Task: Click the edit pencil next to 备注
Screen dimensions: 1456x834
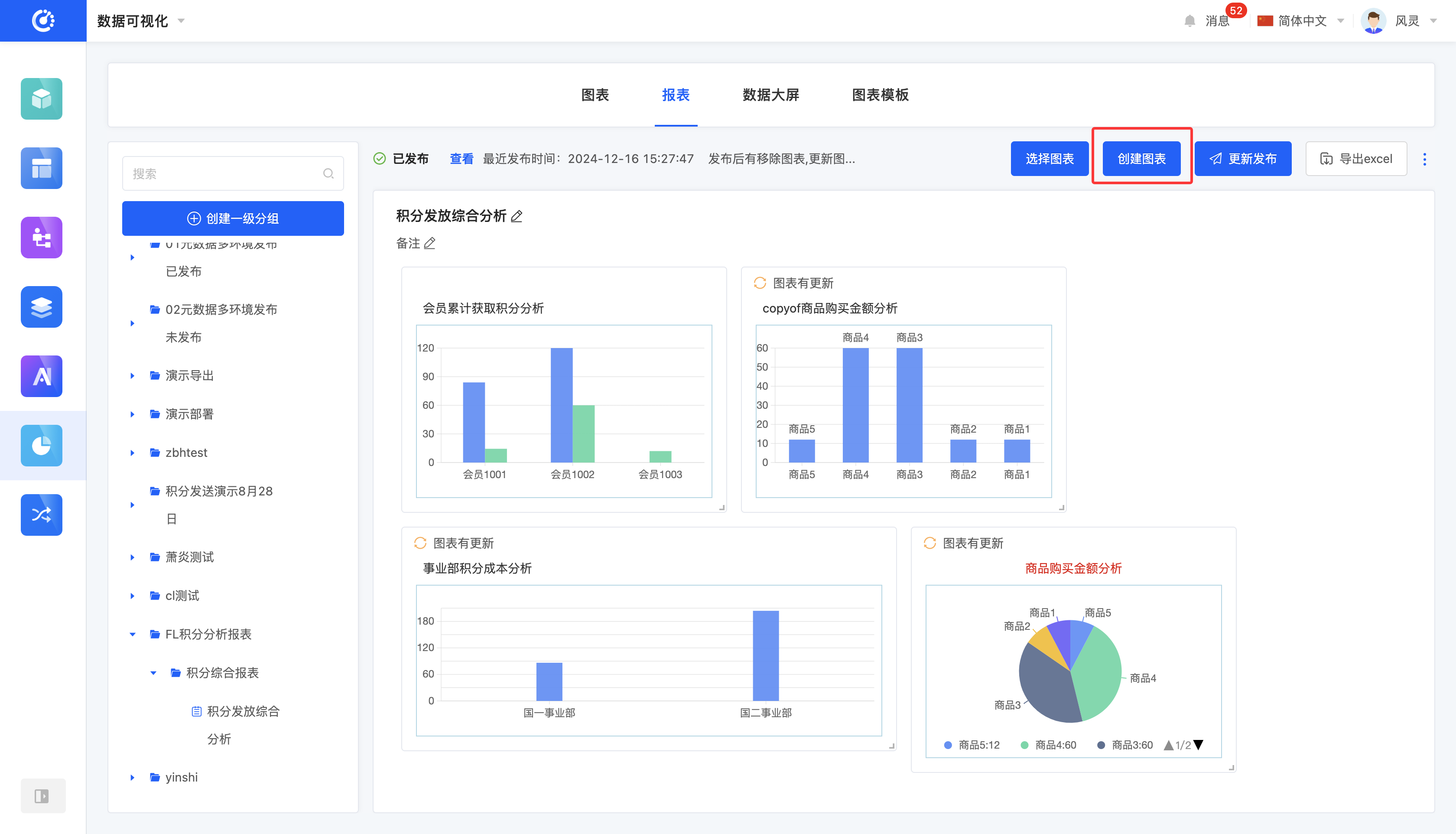Action: [x=429, y=244]
